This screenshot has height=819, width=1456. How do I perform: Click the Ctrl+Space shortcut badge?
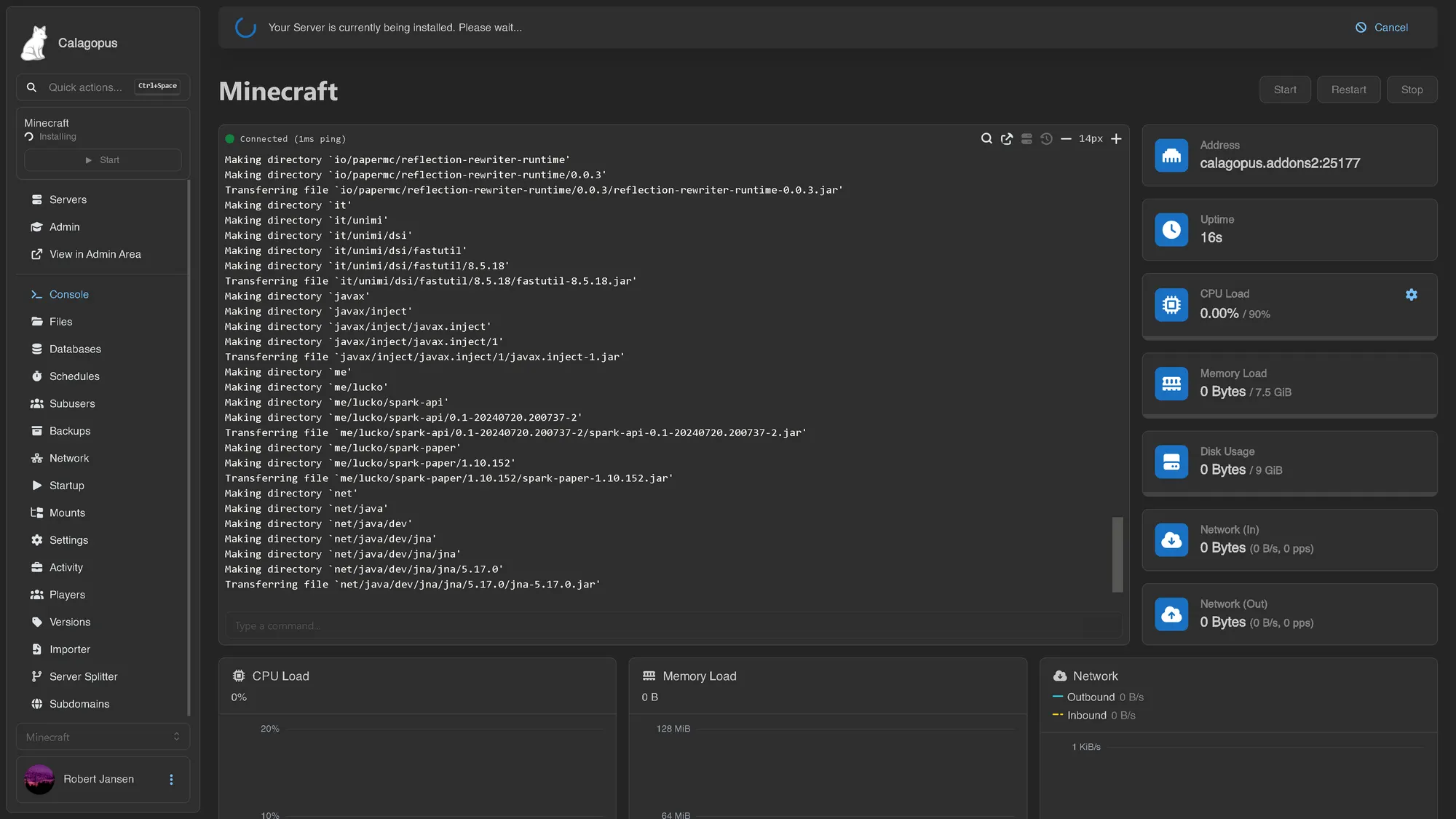(158, 86)
